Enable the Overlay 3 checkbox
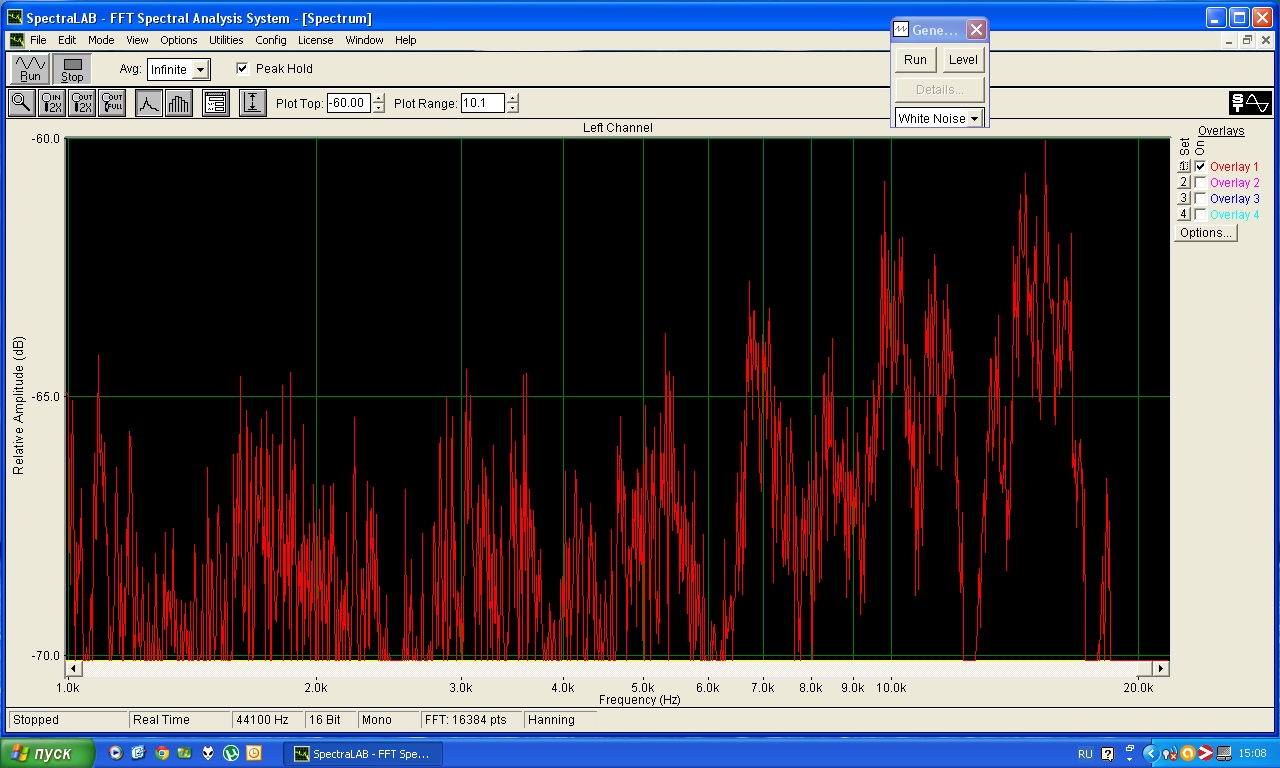The width and height of the screenshot is (1280, 768). tap(1200, 199)
